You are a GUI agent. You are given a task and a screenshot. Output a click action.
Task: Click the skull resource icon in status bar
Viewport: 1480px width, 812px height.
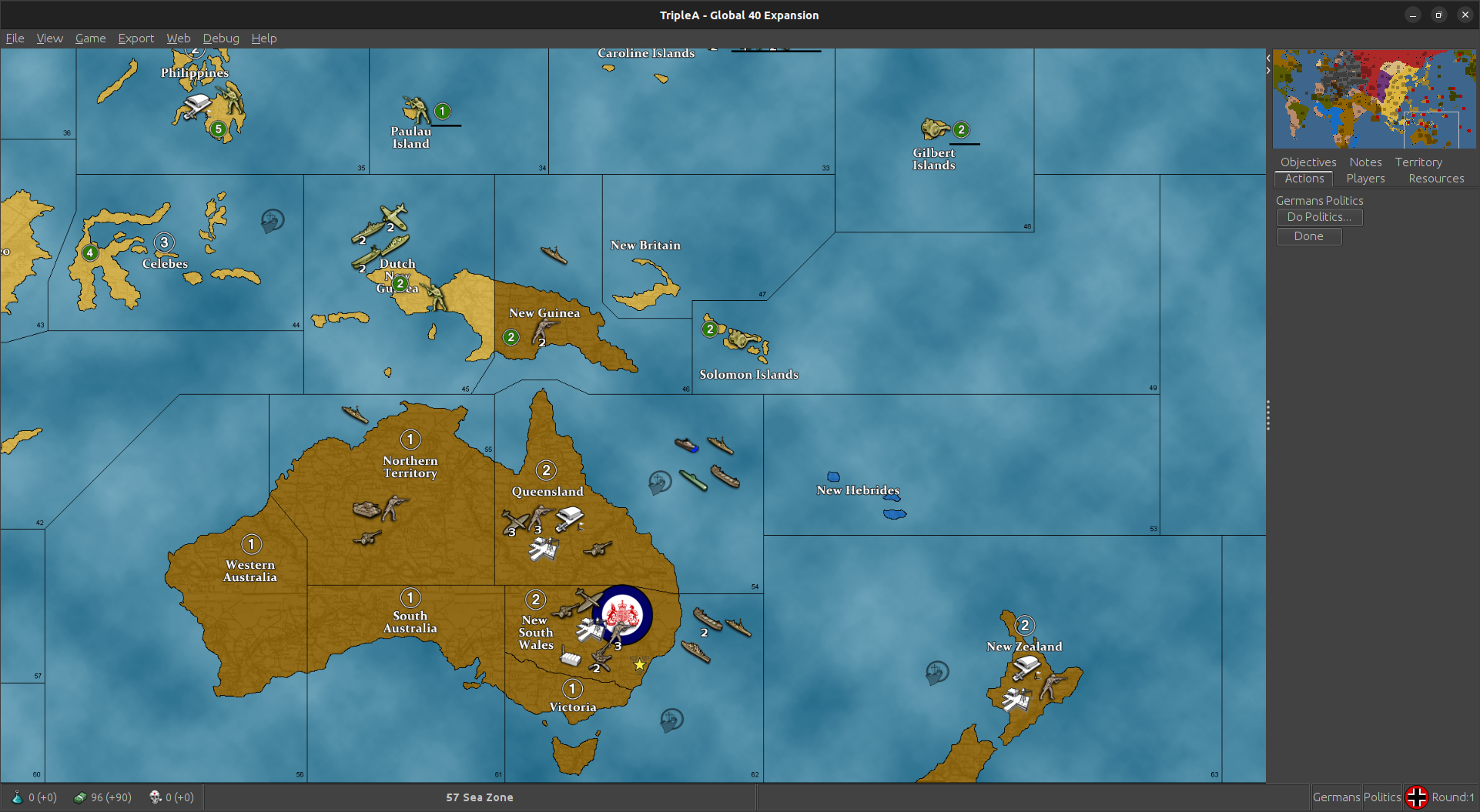pyautogui.click(x=155, y=797)
